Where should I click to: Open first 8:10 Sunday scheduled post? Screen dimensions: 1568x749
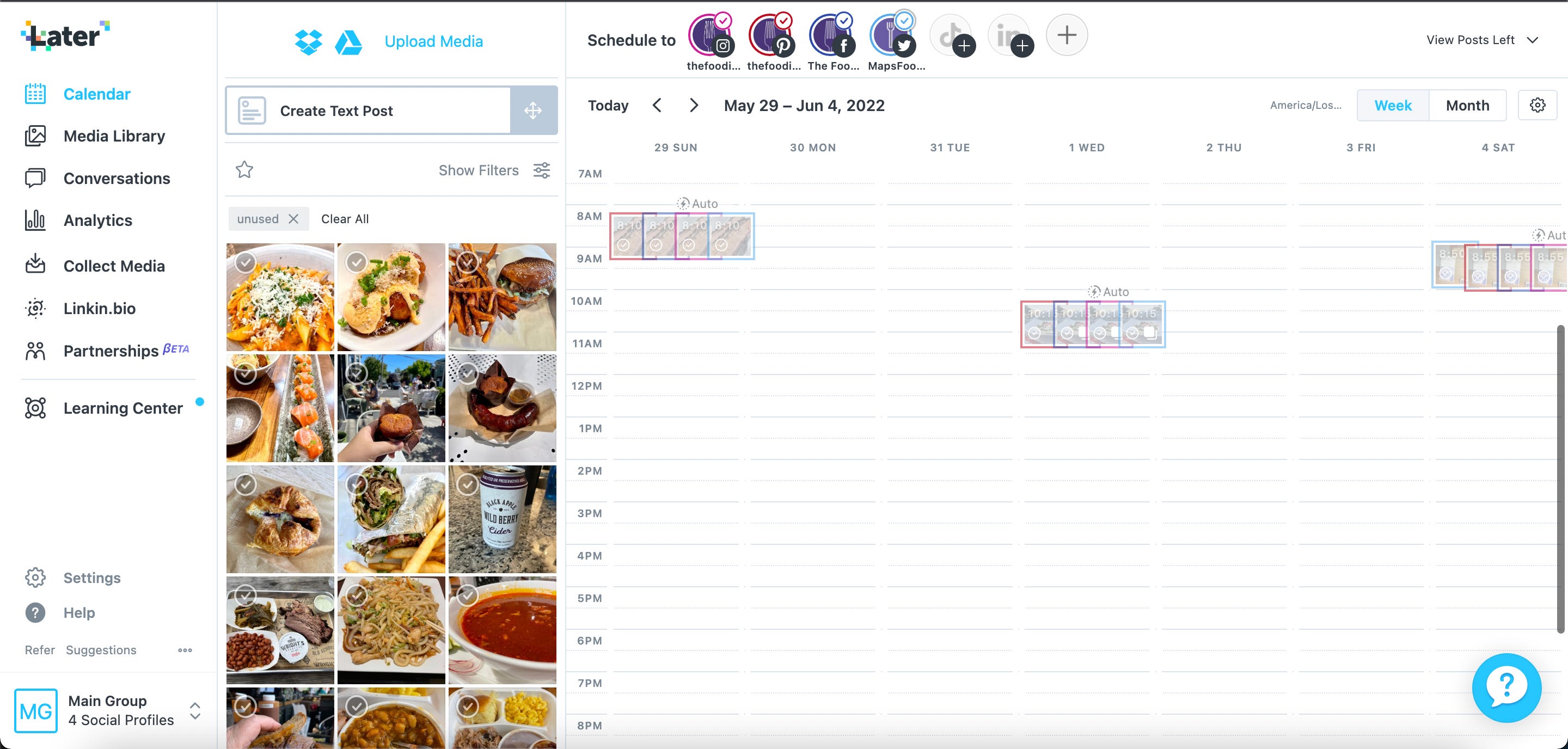[x=626, y=236]
